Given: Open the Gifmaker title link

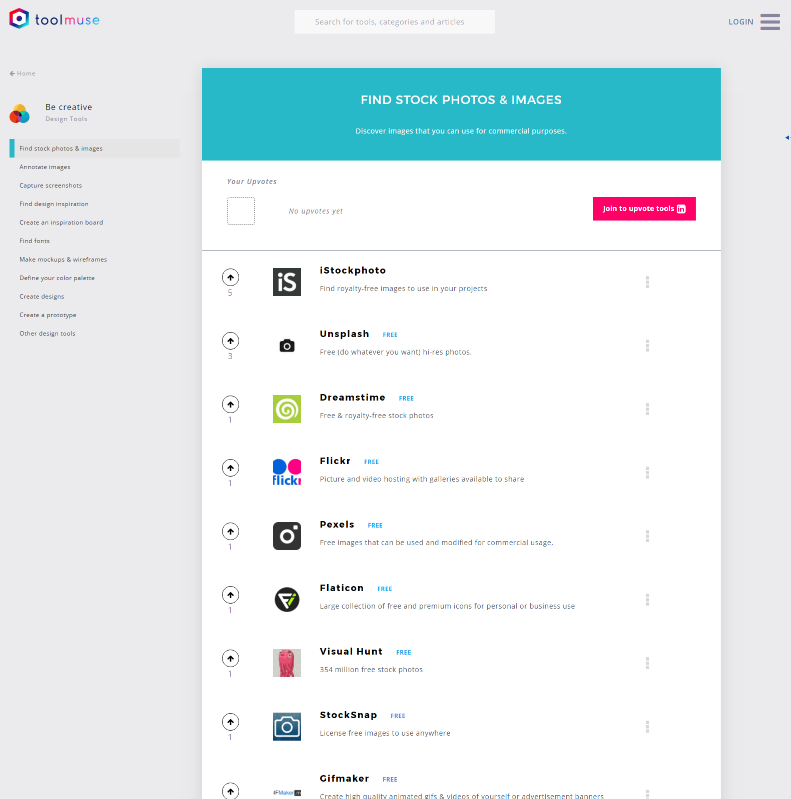Looking at the screenshot, I should pos(344,779).
